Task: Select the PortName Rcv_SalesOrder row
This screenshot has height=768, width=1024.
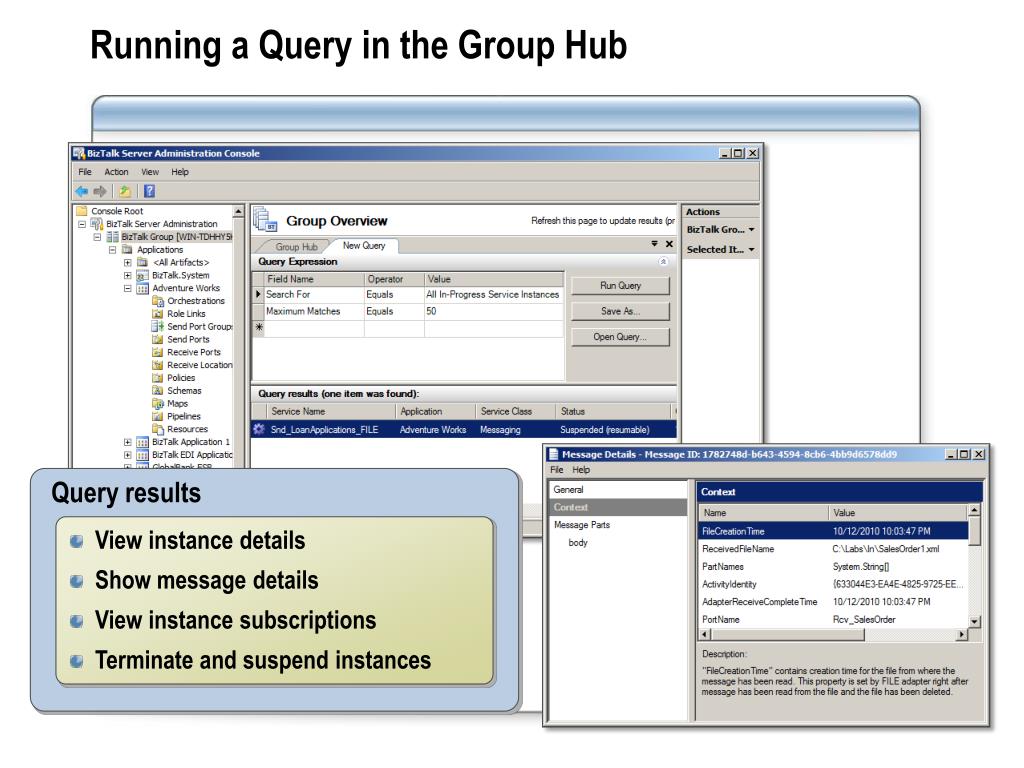Action: 833,620
